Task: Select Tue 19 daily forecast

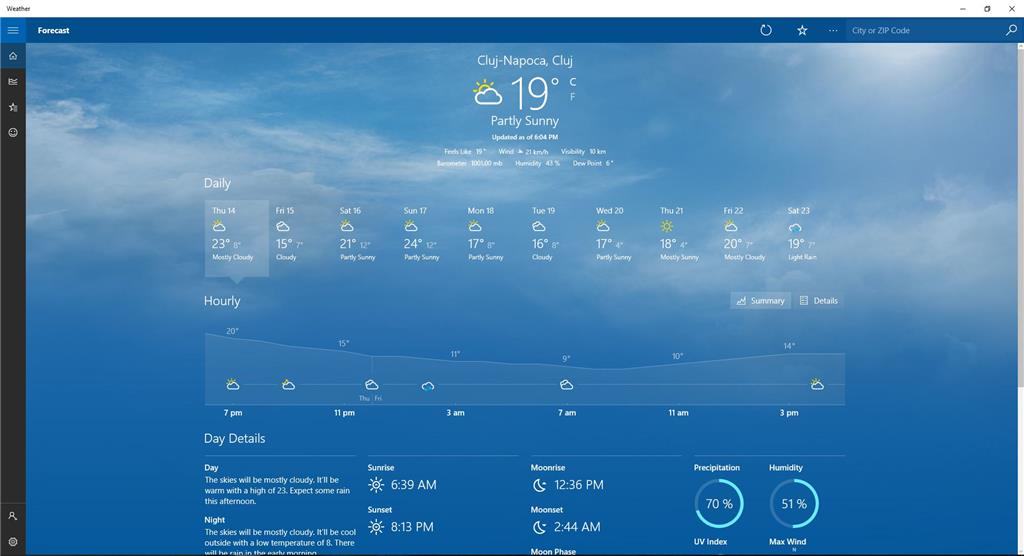Action: coord(556,238)
